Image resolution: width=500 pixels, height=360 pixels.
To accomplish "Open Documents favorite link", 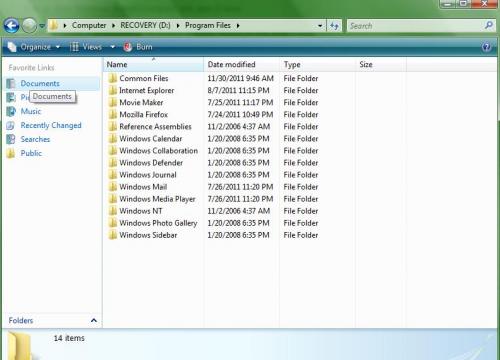I will (40, 83).
